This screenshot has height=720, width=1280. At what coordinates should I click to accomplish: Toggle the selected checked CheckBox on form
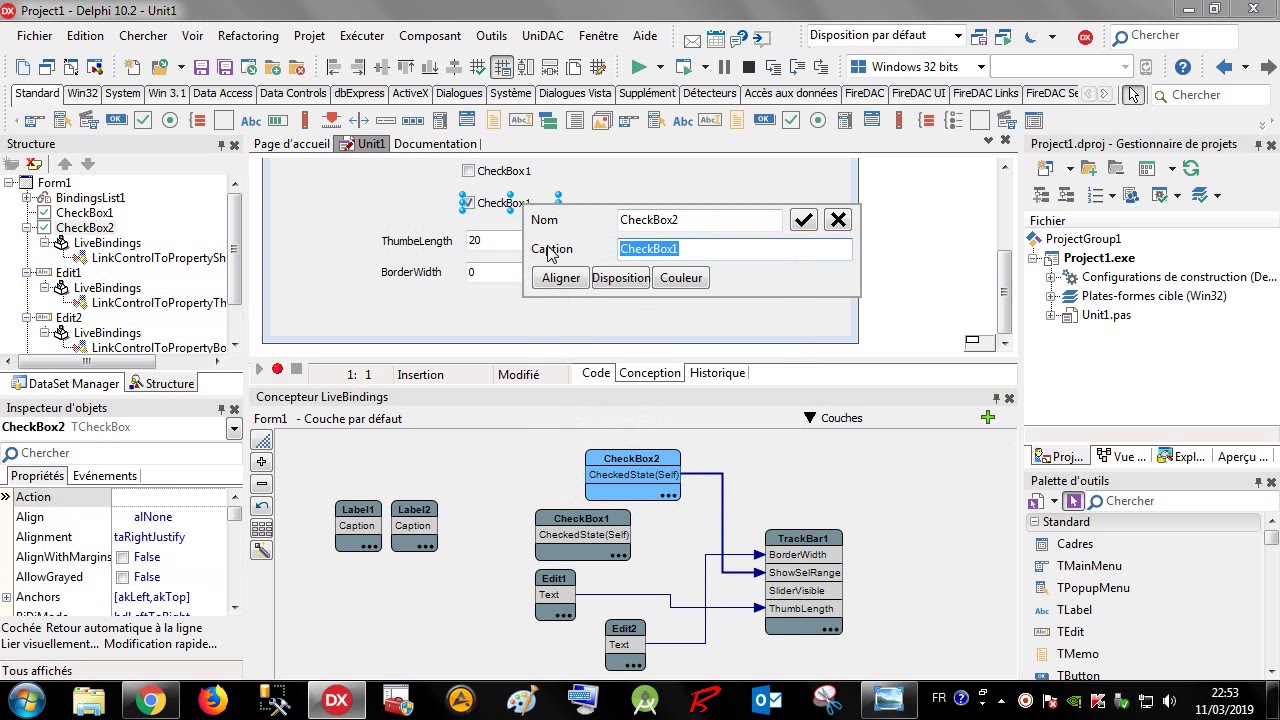click(466, 203)
